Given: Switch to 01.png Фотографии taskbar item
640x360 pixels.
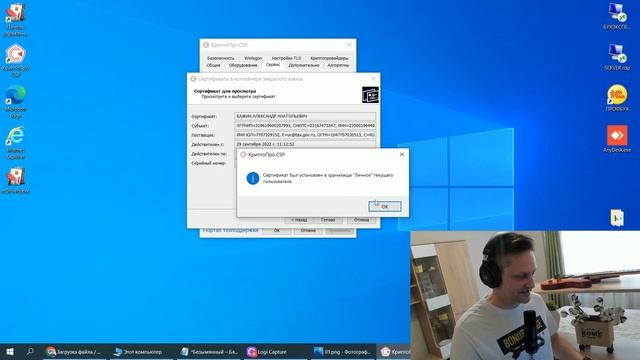Looking at the screenshot, I should pos(342,352).
